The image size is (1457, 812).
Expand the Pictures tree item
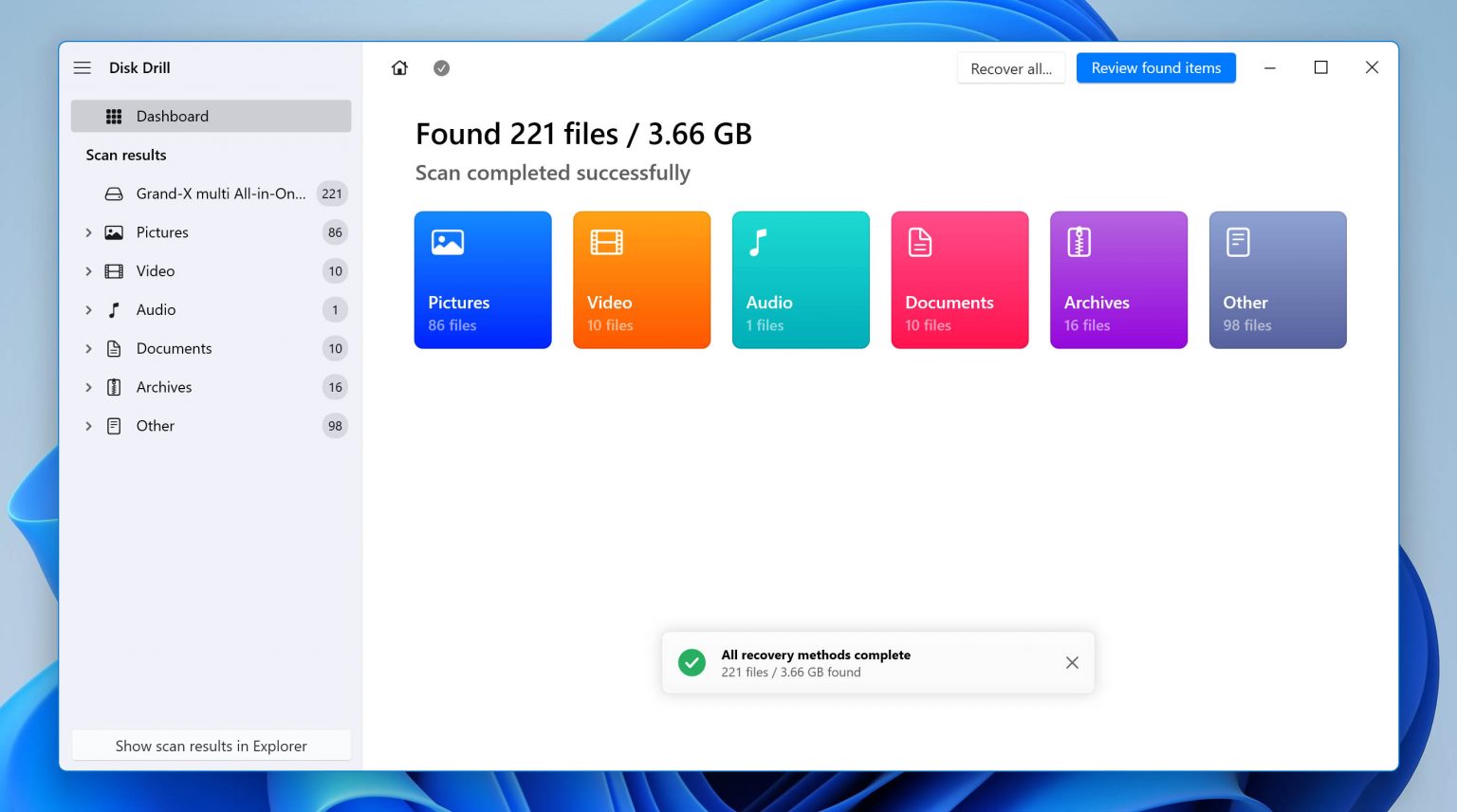(88, 232)
